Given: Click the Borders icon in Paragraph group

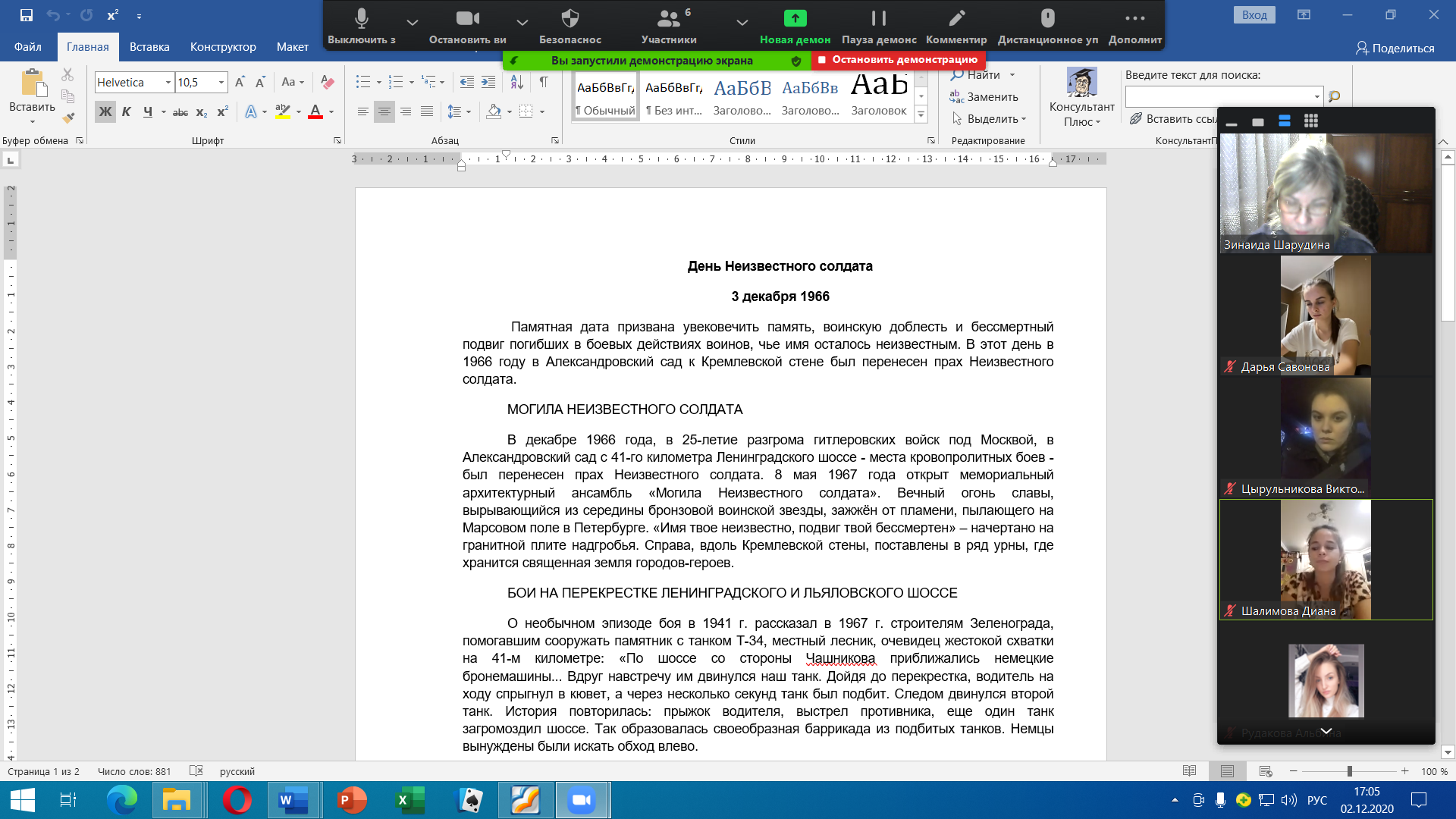Looking at the screenshot, I should (526, 111).
